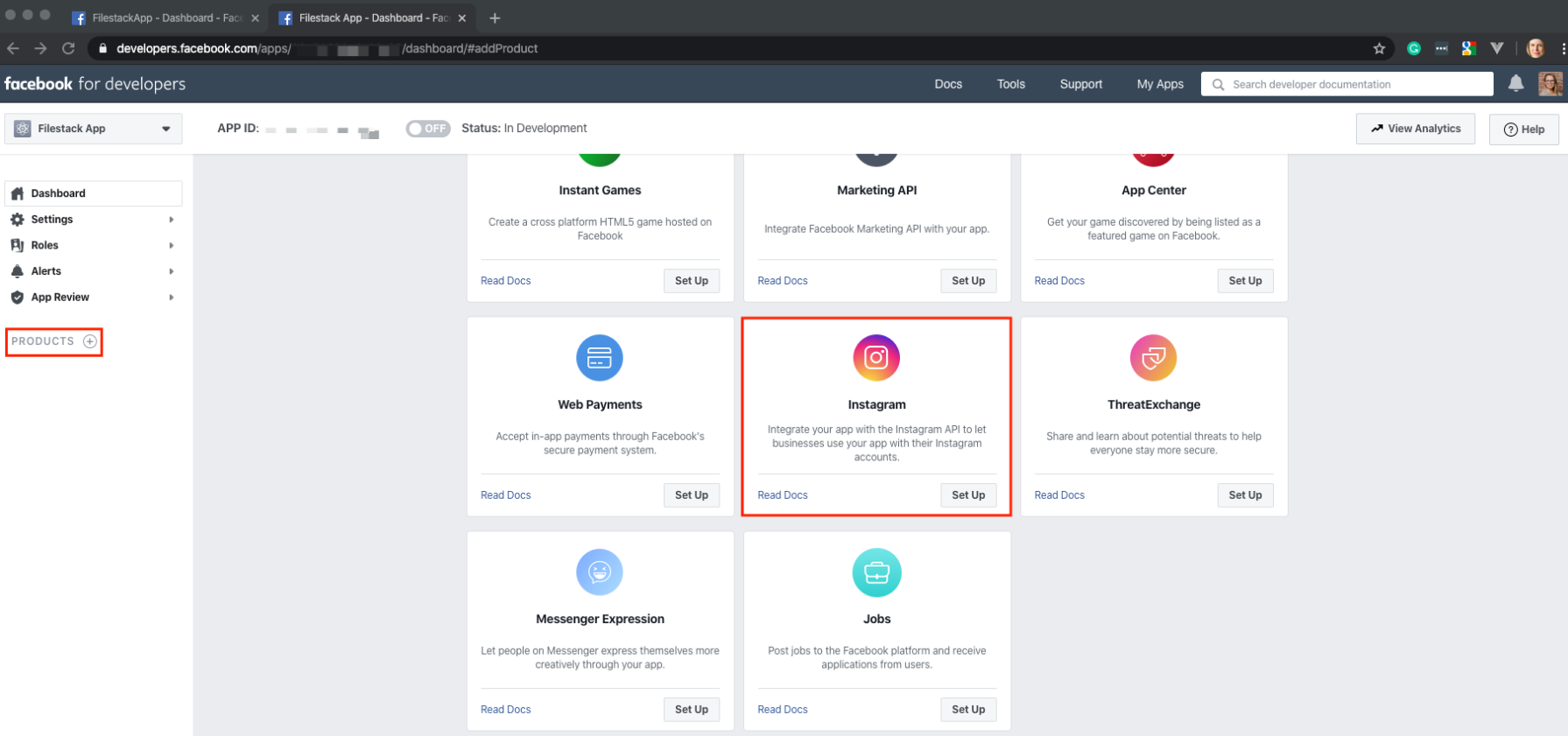Add a product with the plus icon

pyautogui.click(x=90, y=341)
